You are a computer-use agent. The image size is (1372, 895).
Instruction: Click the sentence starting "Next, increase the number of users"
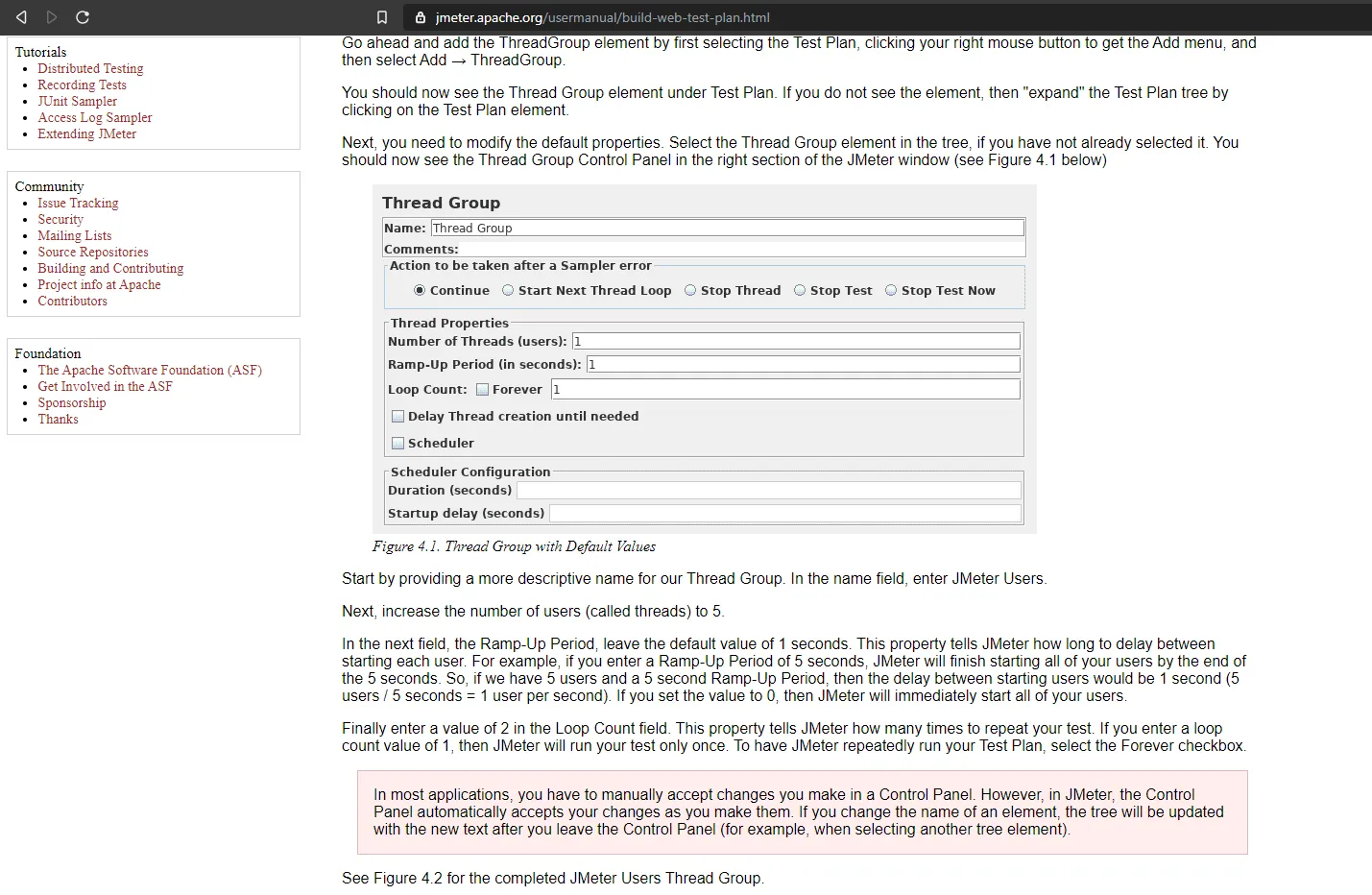click(x=533, y=611)
